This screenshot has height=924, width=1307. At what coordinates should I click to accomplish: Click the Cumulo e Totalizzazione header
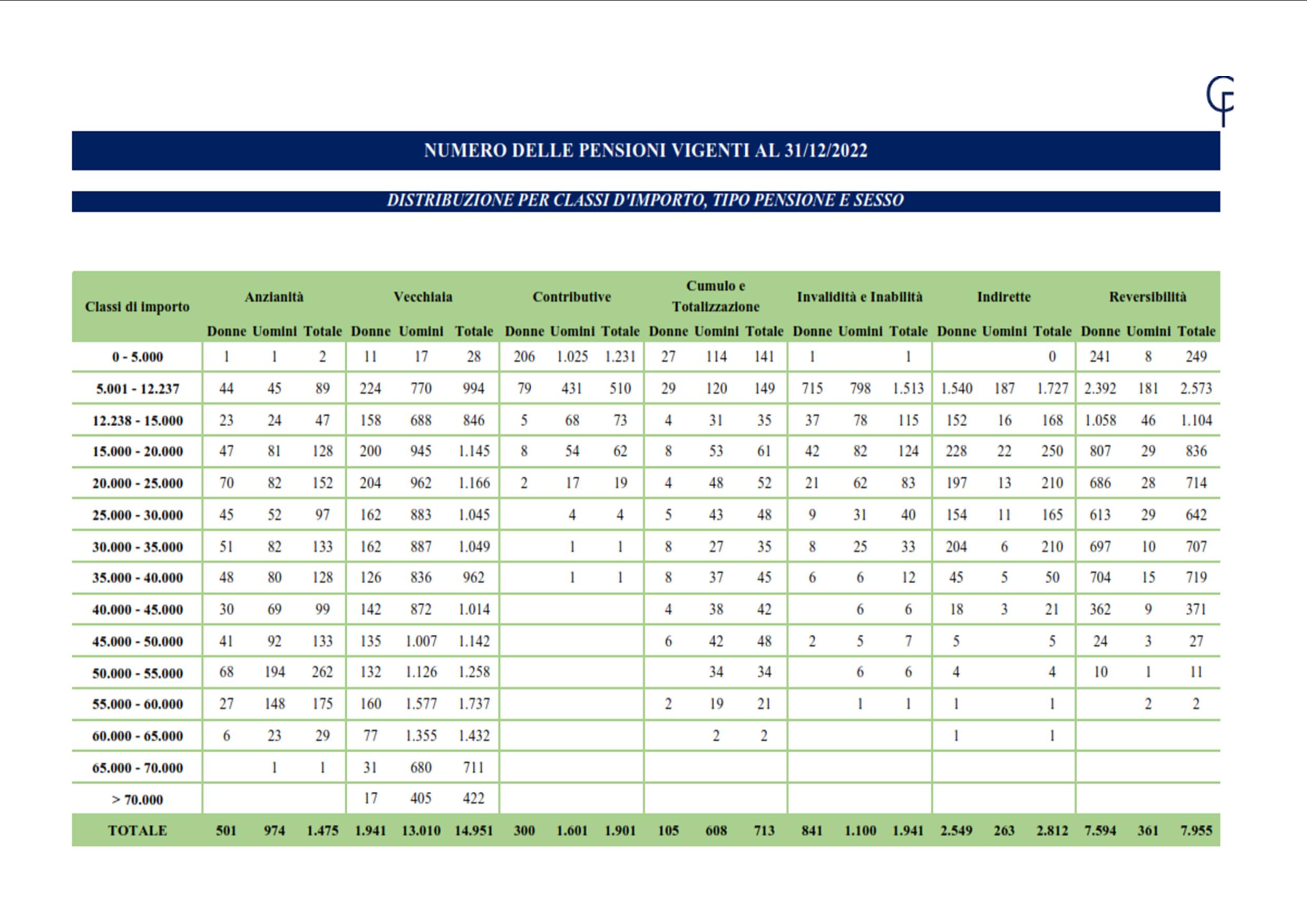[716, 297]
